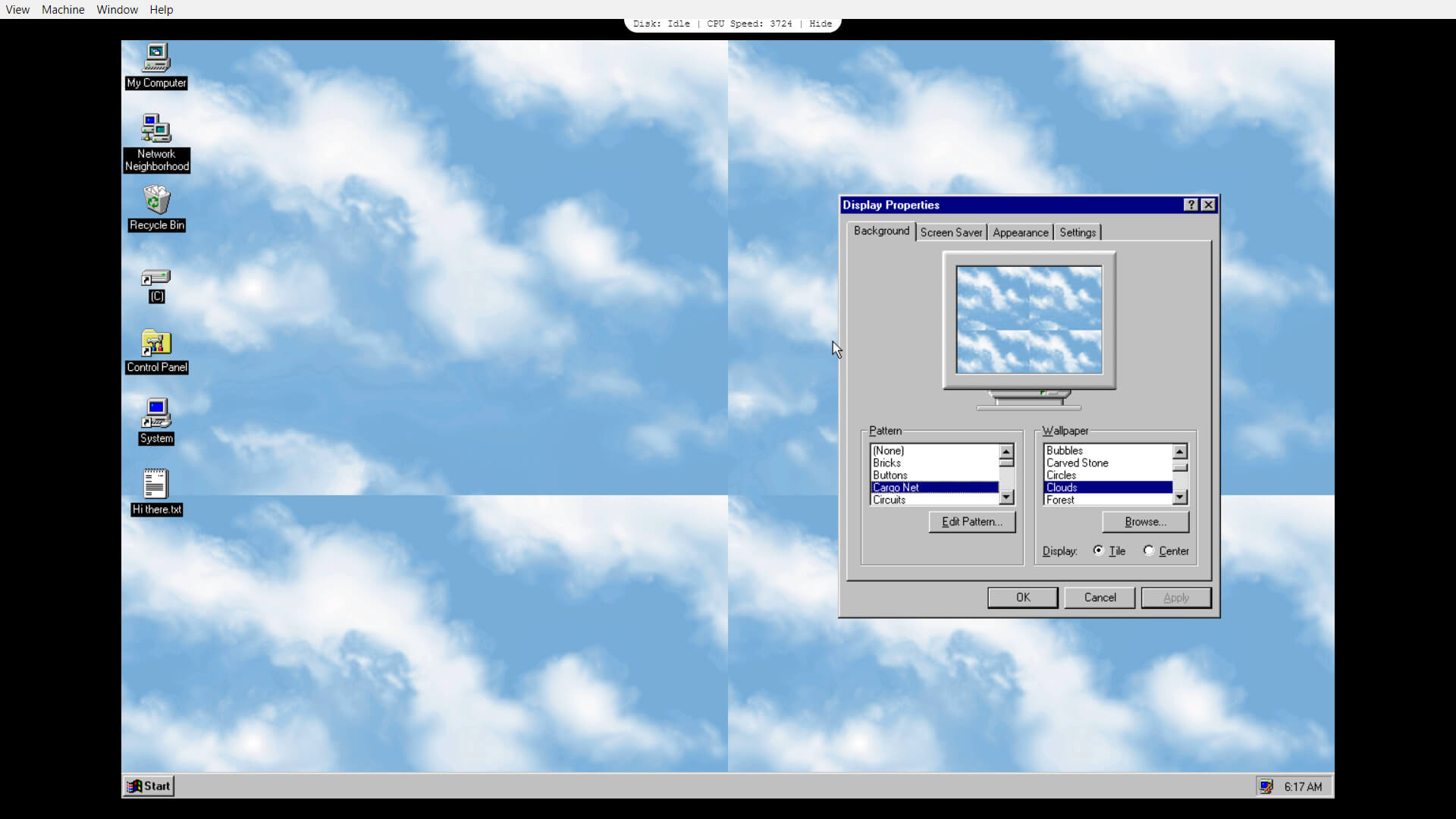Click the Edit Pattern... button
The height and width of the screenshot is (819, 1456).
pyautogui.click(x=971, y=522)
